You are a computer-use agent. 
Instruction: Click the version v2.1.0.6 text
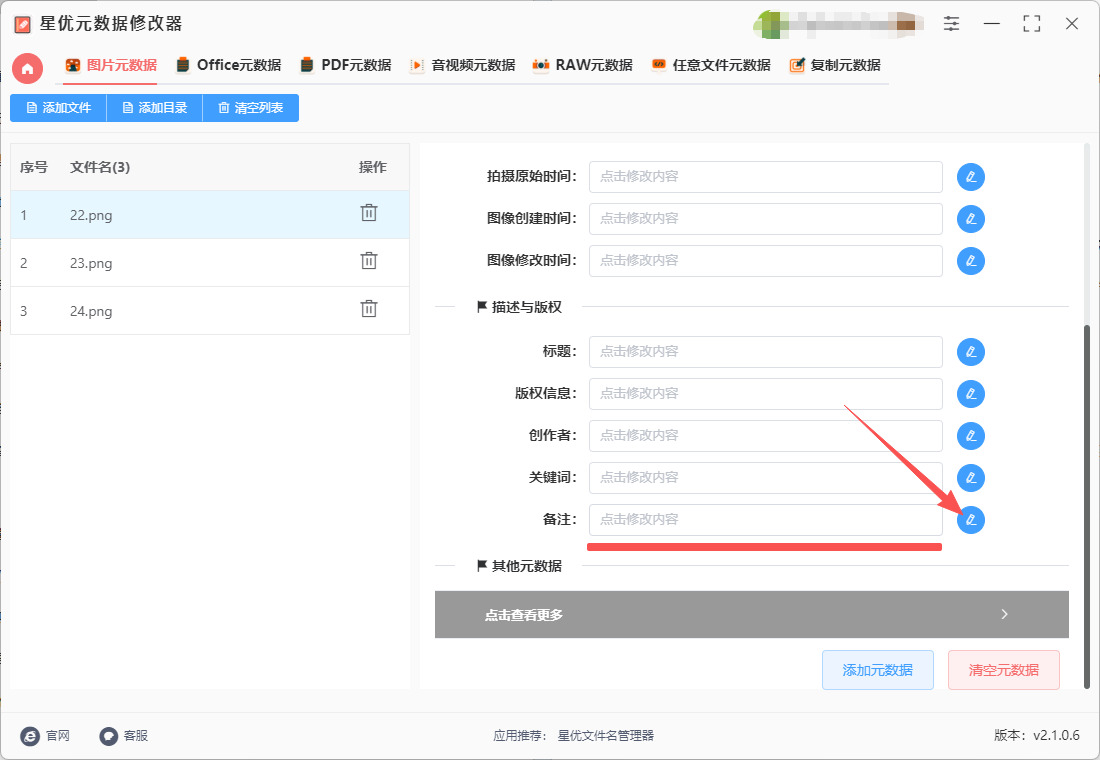pyautogui.click(x=1036, y=735)
